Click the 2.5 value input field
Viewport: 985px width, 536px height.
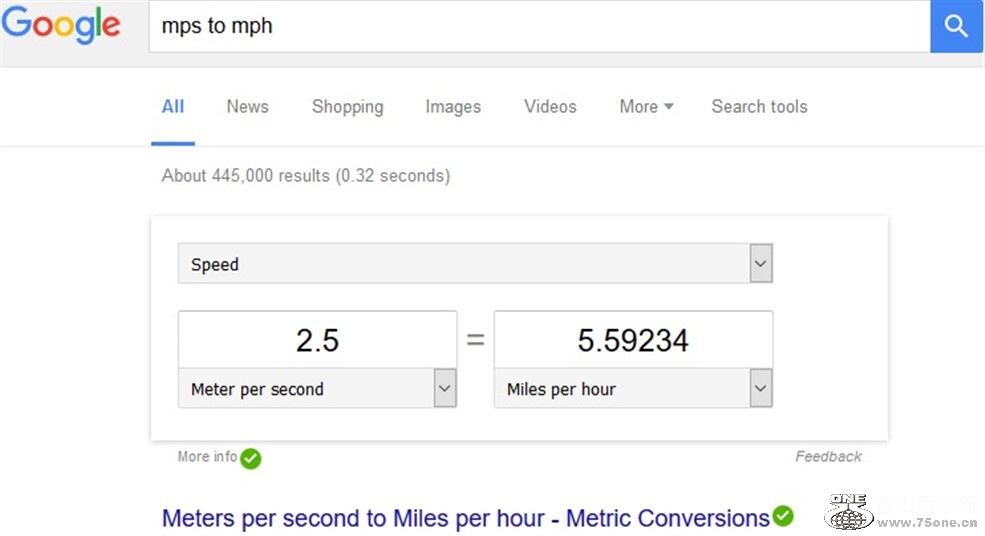point(317,340)
